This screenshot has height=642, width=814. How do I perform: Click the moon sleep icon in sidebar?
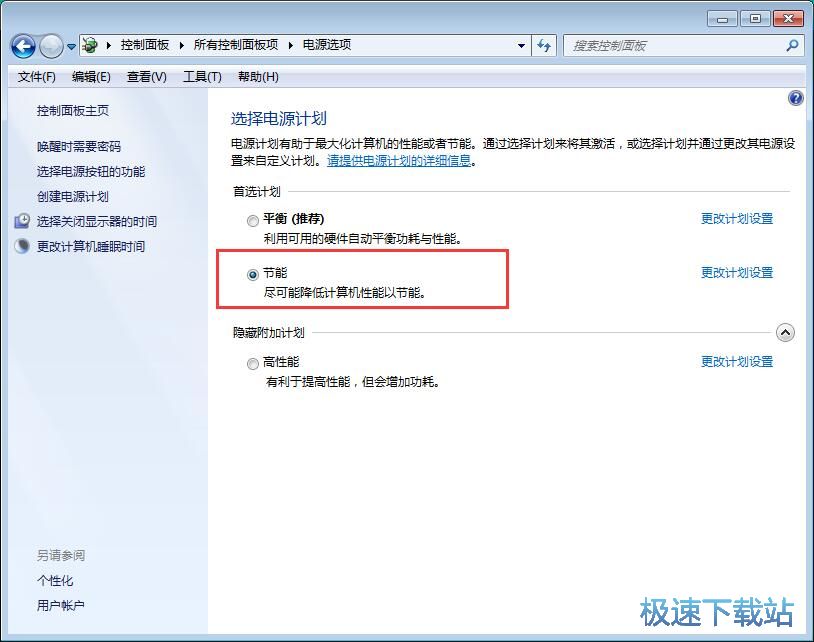[x=22, y=246]
